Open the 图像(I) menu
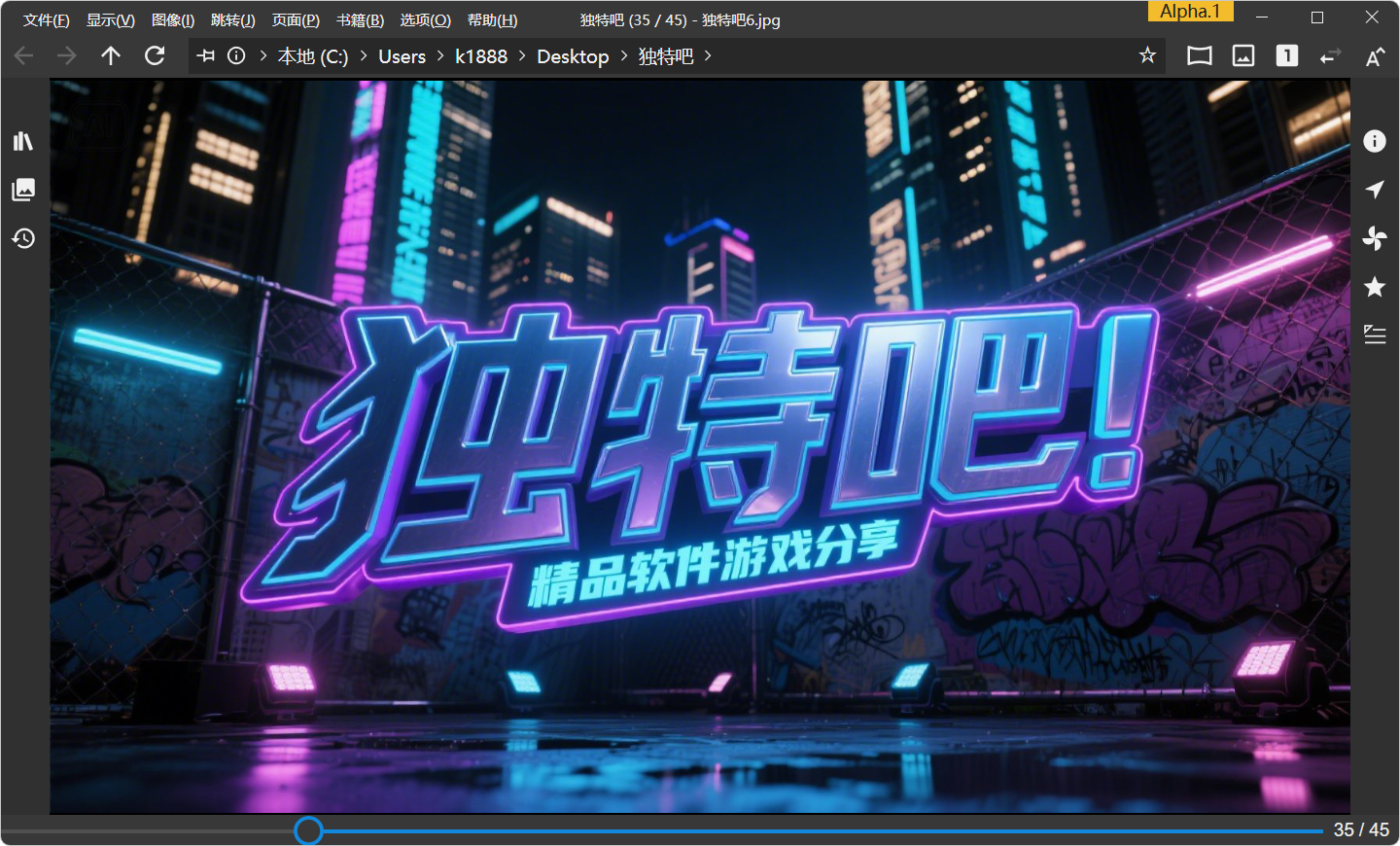The image size is (1400, 846). 173,20
